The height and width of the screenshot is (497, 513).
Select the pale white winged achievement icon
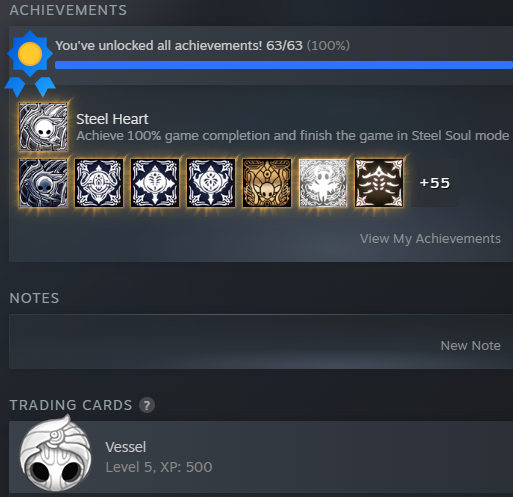323,183
